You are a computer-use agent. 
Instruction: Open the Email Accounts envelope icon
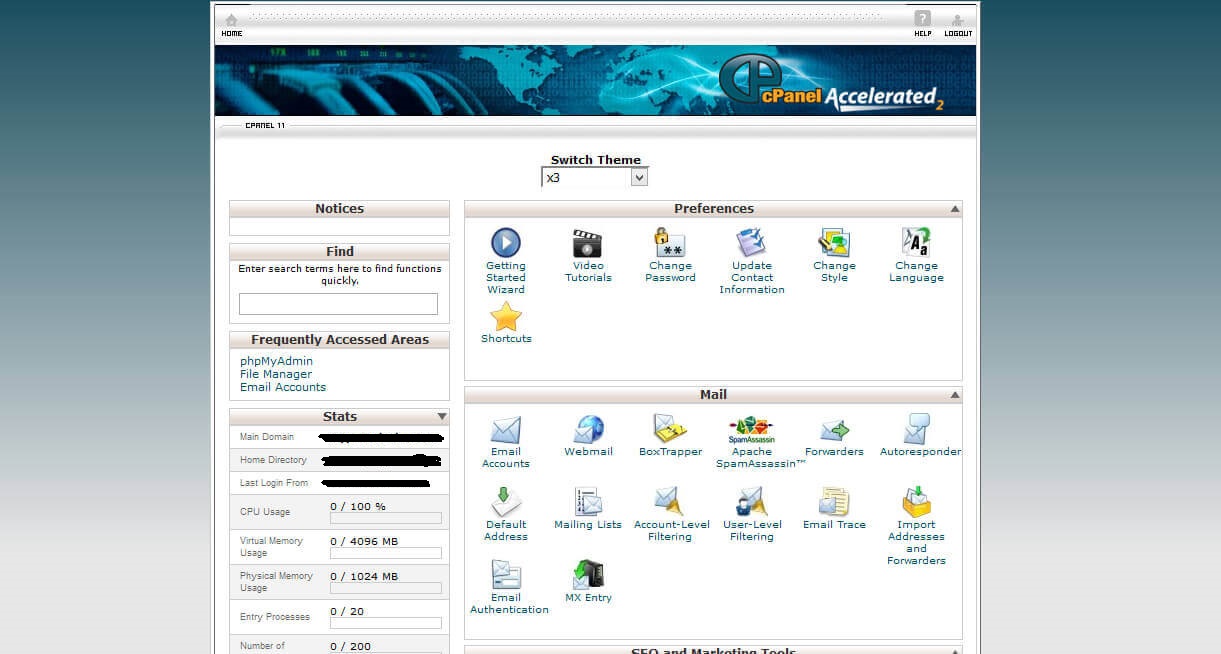pyautogui.click(x=506, y=430)
